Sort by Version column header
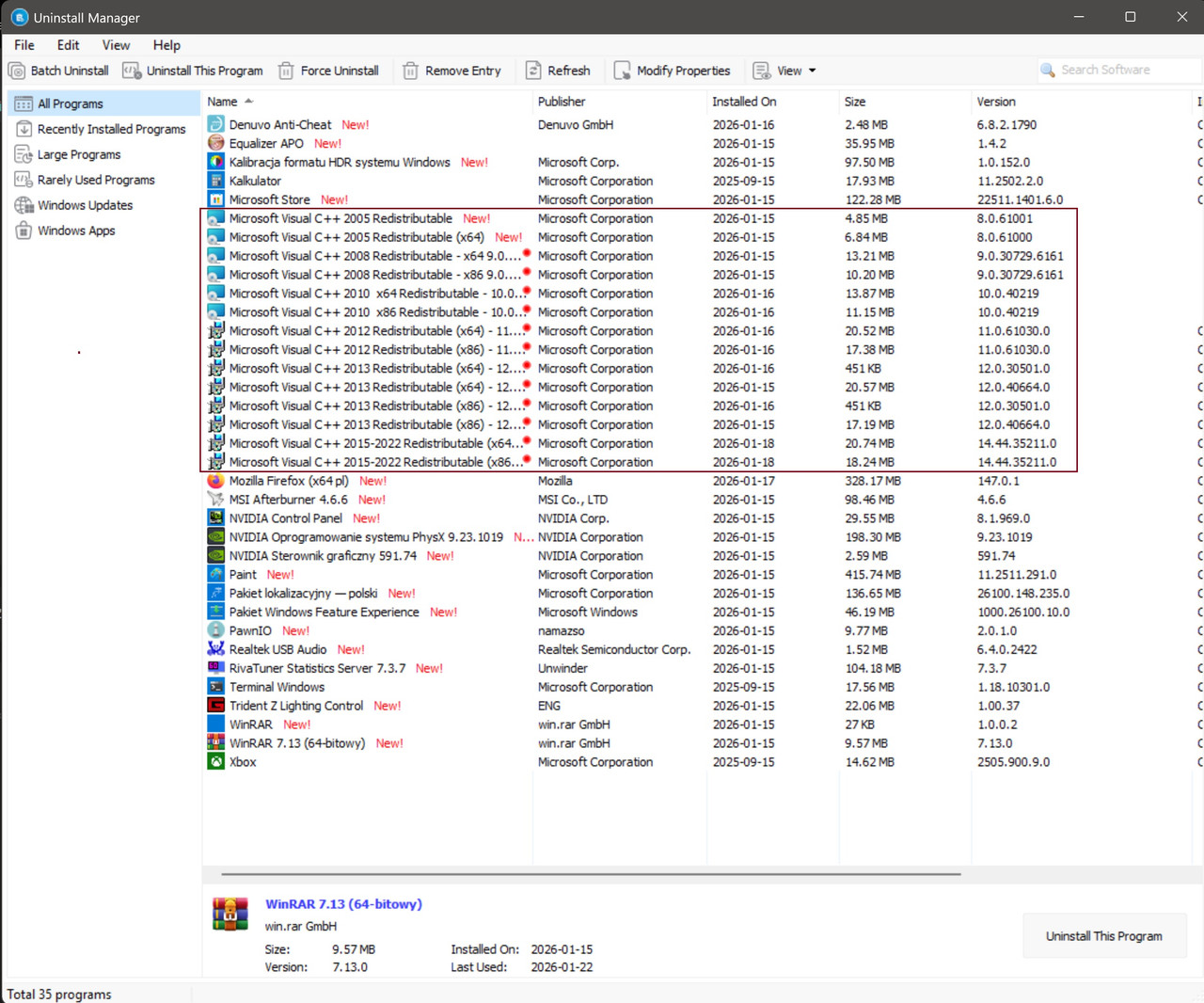This screenshot has width=1204, height=1003. (x=1081, y=102)
